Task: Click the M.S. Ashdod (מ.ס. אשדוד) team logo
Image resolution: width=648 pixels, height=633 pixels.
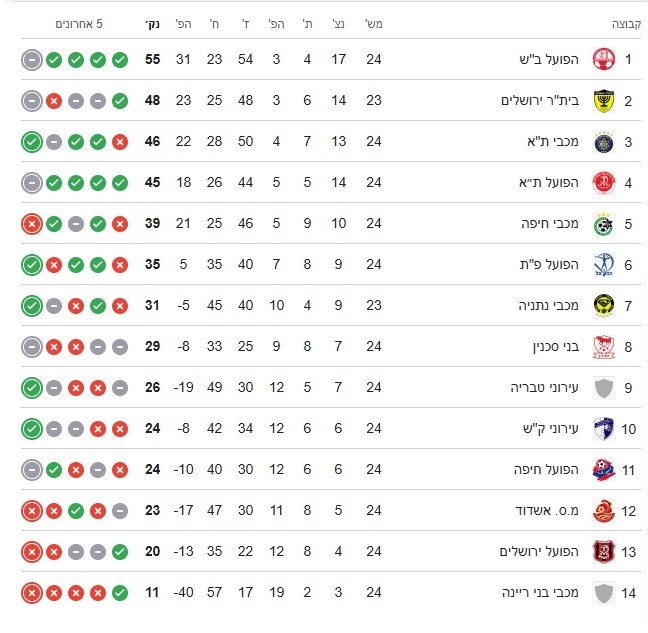Action: [x=602, y=511]
